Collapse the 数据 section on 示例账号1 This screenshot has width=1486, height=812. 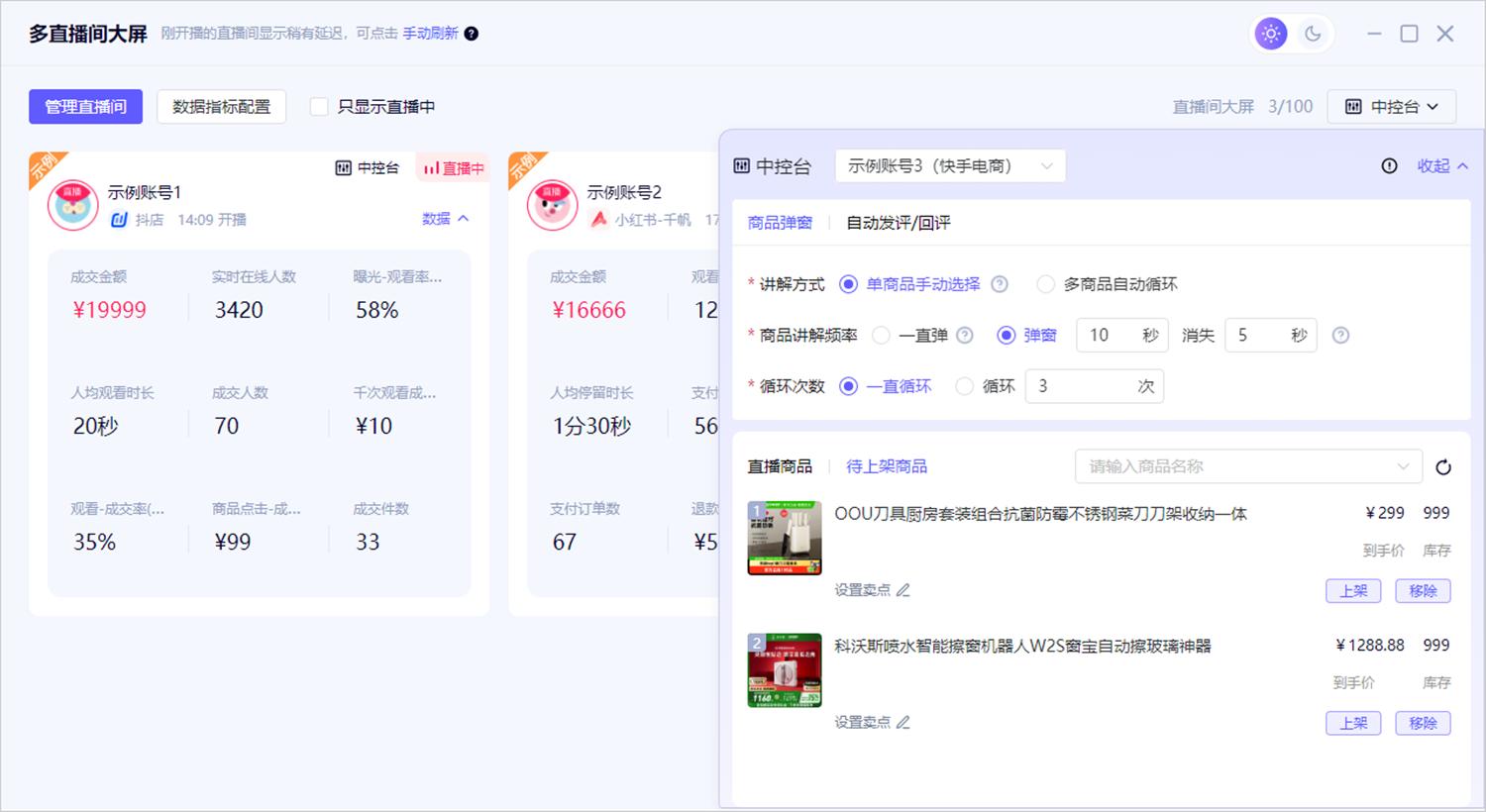coord(446,219)
